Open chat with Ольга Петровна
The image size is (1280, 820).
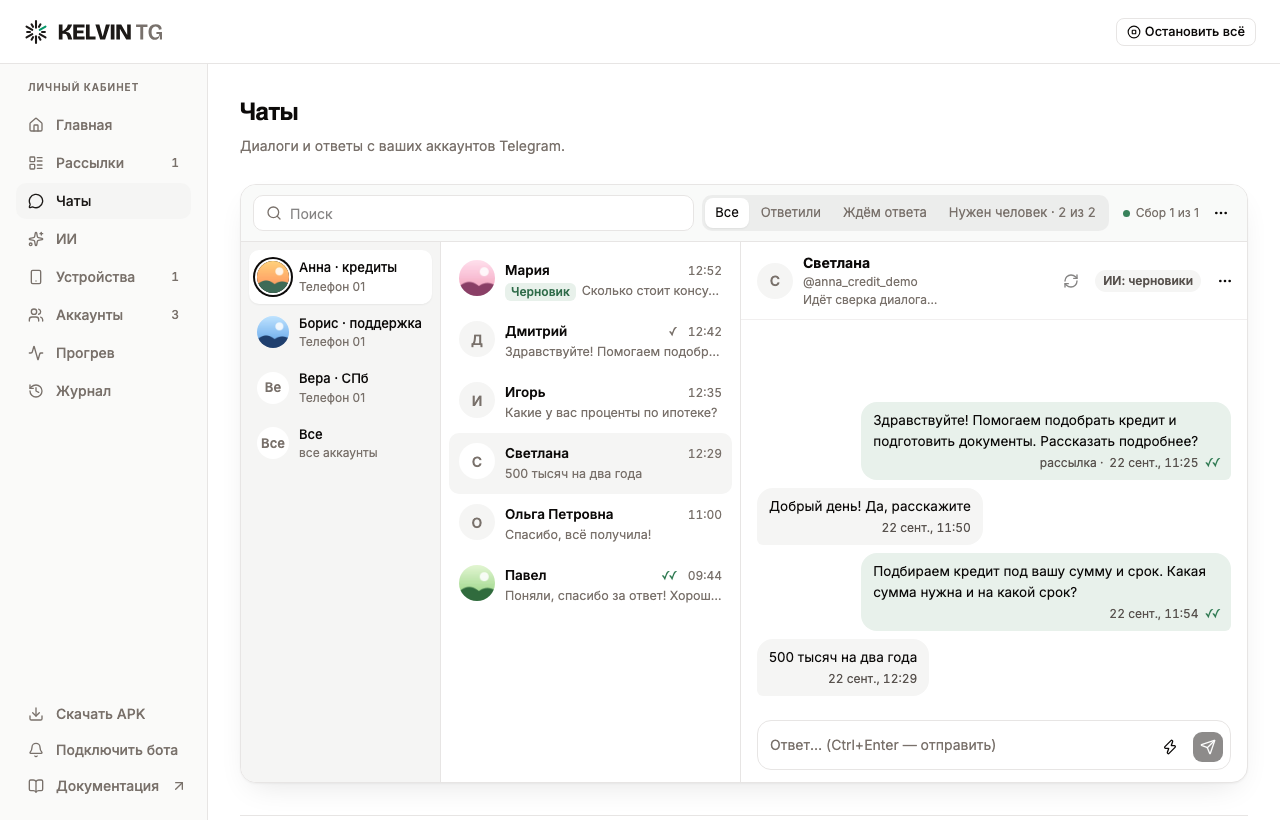coord(590,524)
